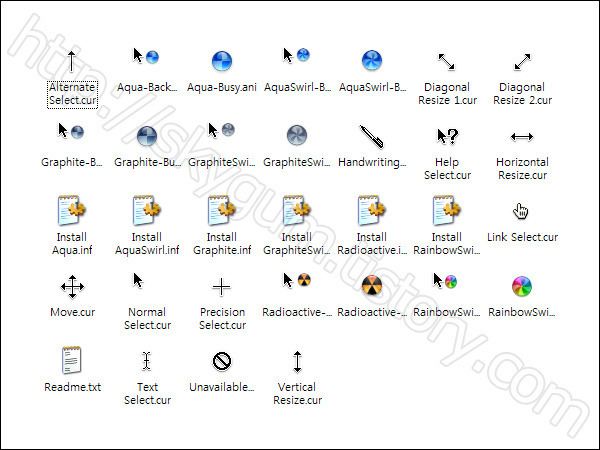Select the Diagonal Resize 2.cur icon
This screenshot has width=600, height=450.
coord(522,62)
